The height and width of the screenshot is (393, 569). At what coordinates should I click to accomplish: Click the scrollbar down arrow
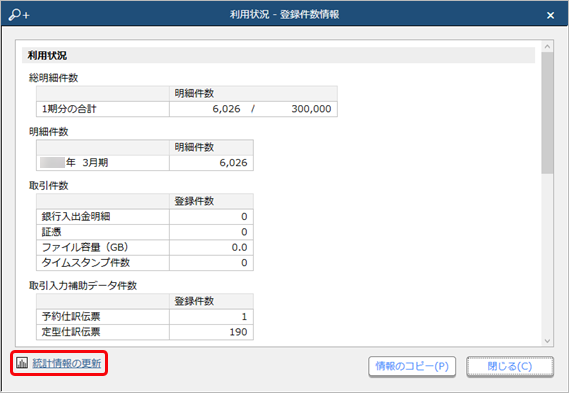tap(547, 341)
